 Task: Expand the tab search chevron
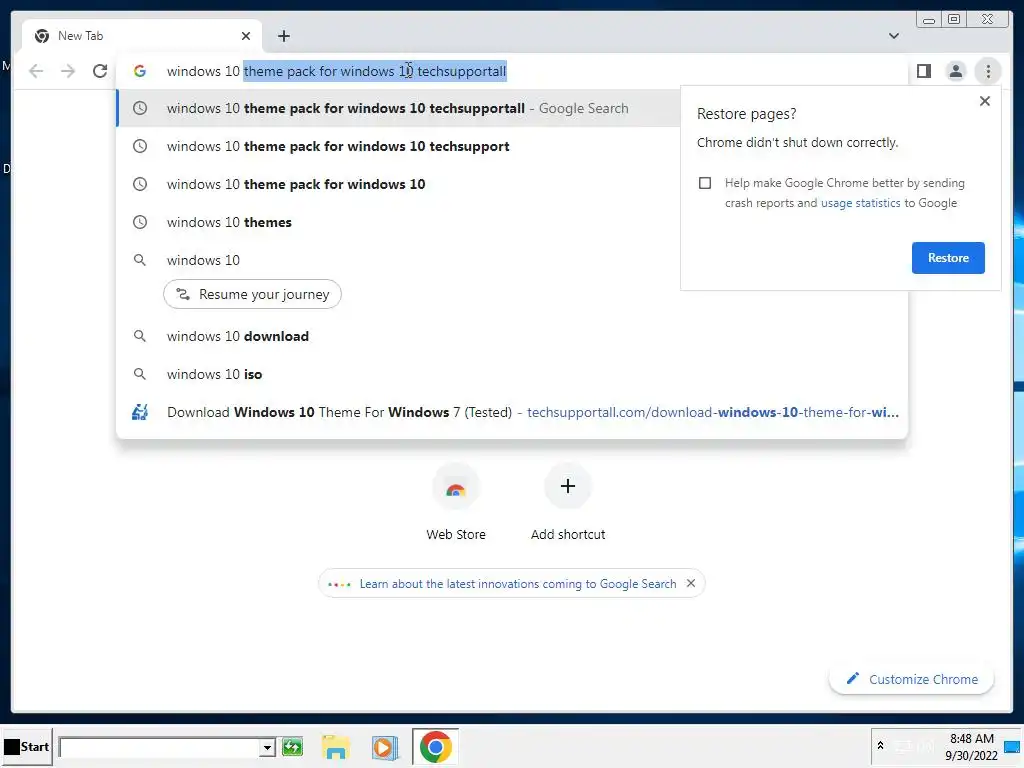click(x=893, y=36)
